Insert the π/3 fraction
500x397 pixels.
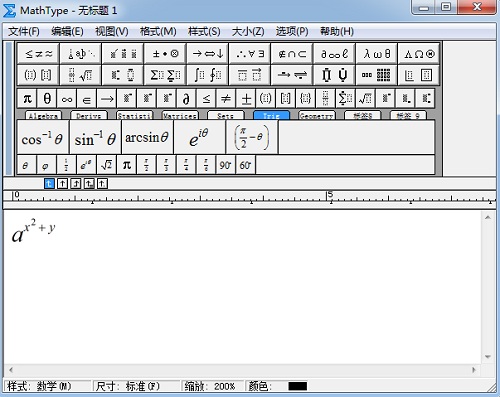(166, 165)
